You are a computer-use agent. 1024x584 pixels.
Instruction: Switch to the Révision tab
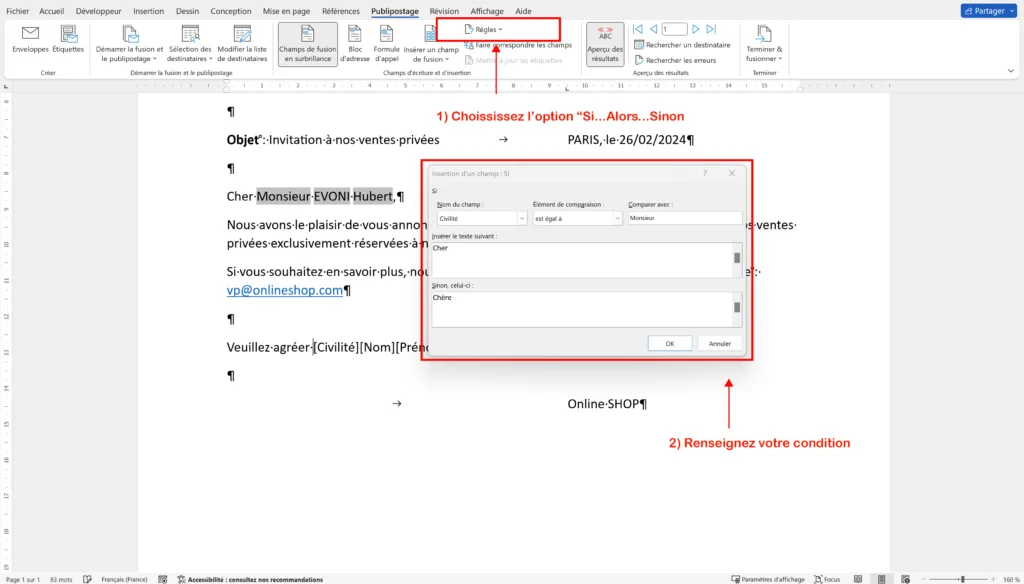click(x=444, y=11)
